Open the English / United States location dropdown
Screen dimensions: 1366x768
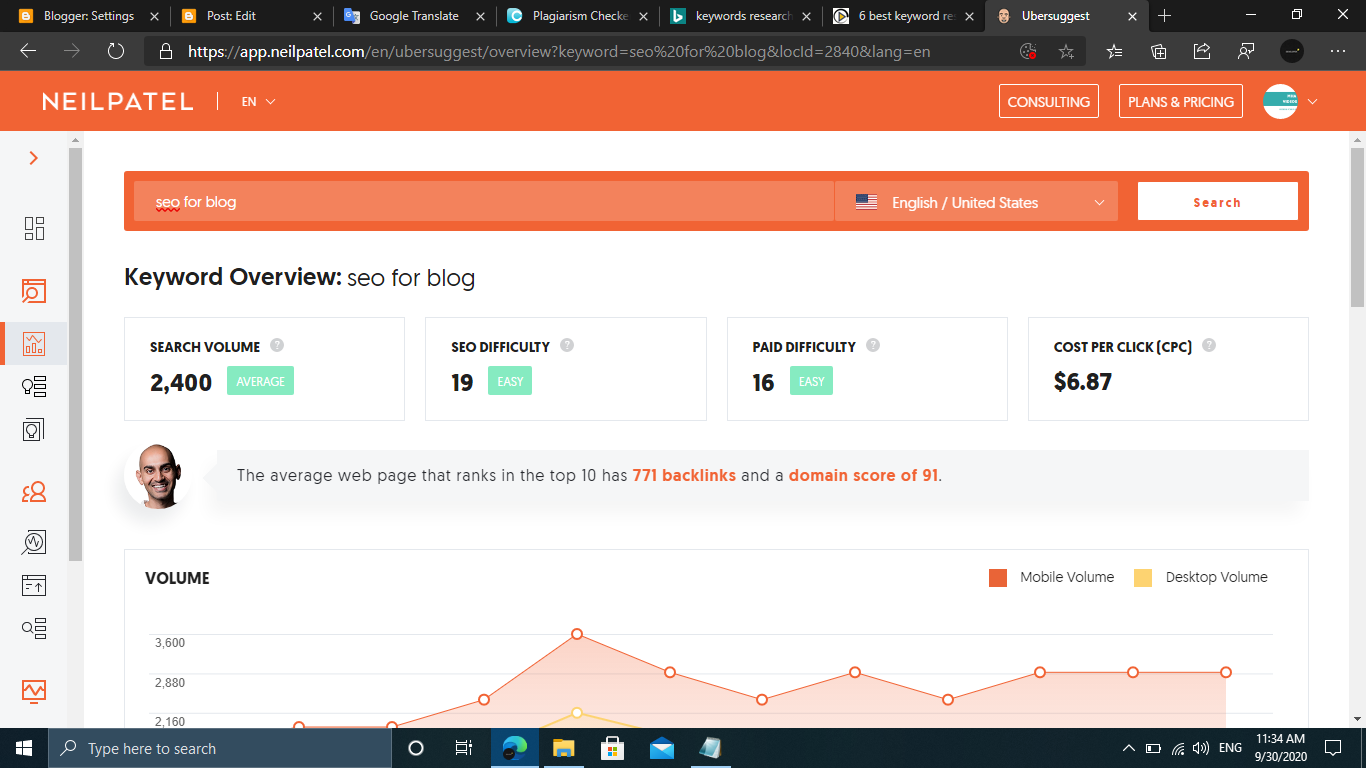pyautogui.click(x=976, y=201)
